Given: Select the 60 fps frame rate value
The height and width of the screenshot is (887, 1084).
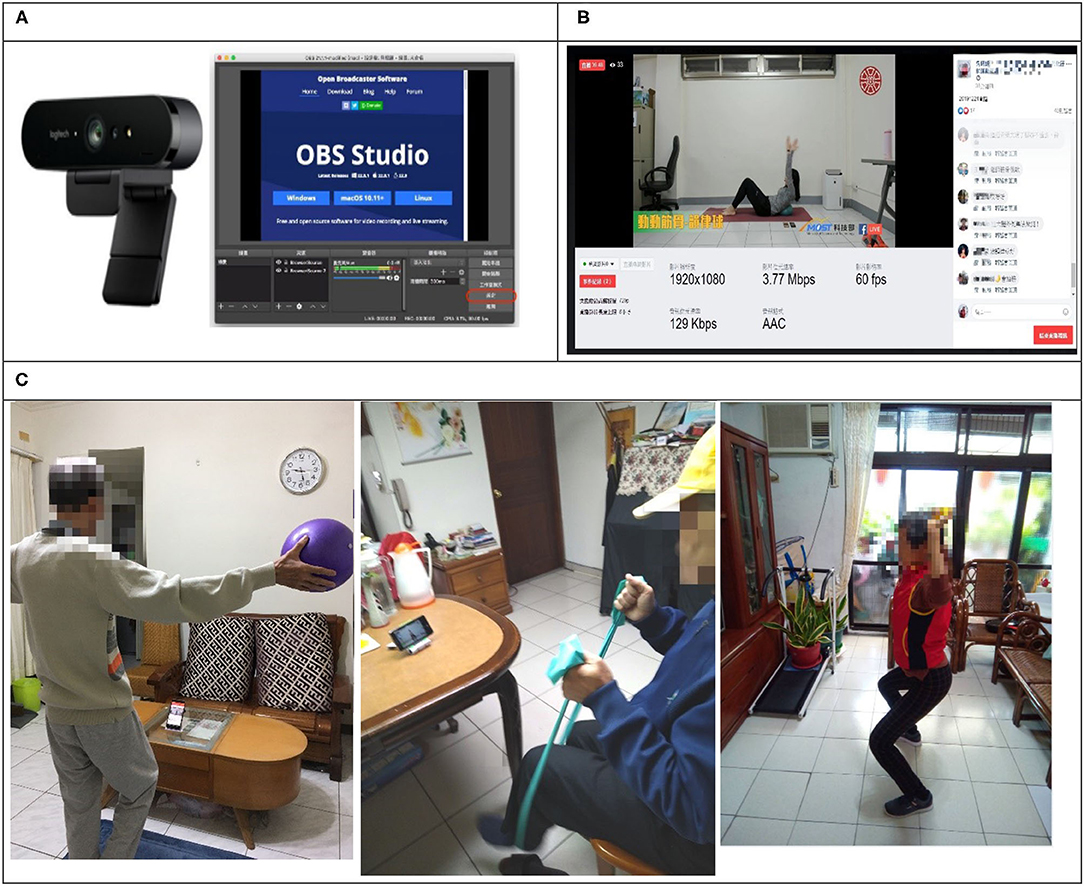Looking at the screenshot, I should (871, 279).
